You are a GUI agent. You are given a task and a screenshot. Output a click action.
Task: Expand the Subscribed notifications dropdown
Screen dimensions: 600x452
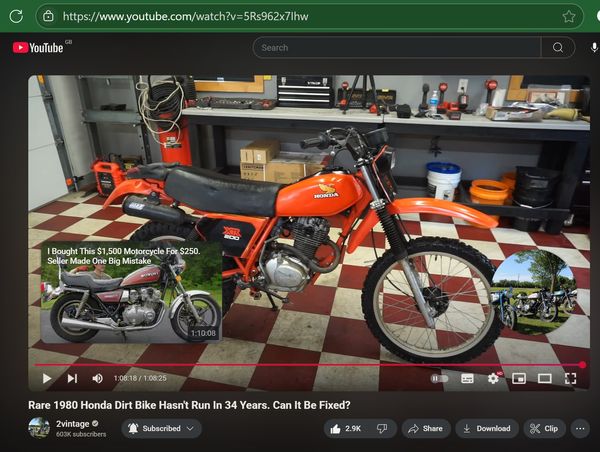point(161,428)
